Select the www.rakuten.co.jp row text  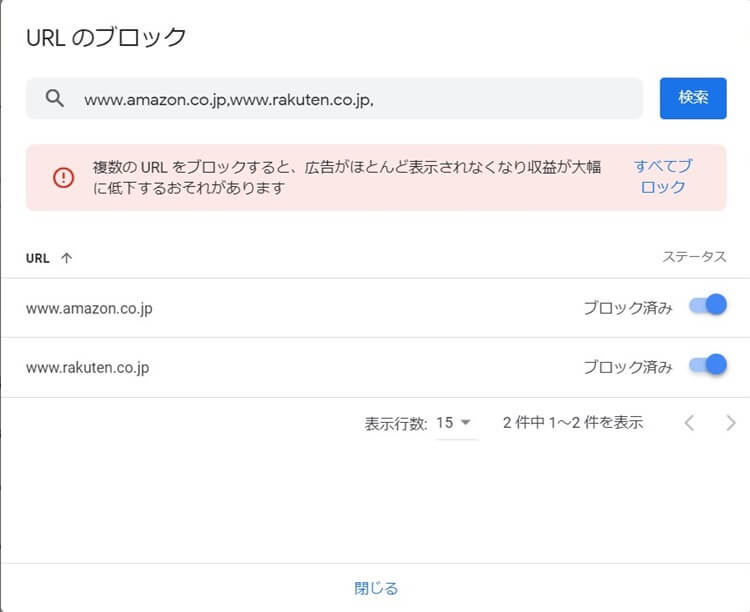coord(88,367)
